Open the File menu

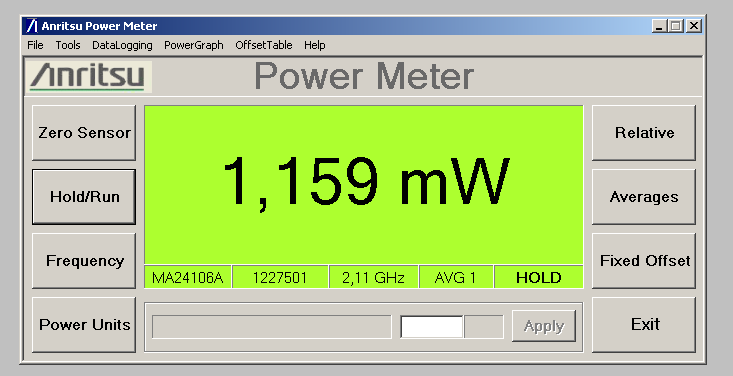(35, 45)
